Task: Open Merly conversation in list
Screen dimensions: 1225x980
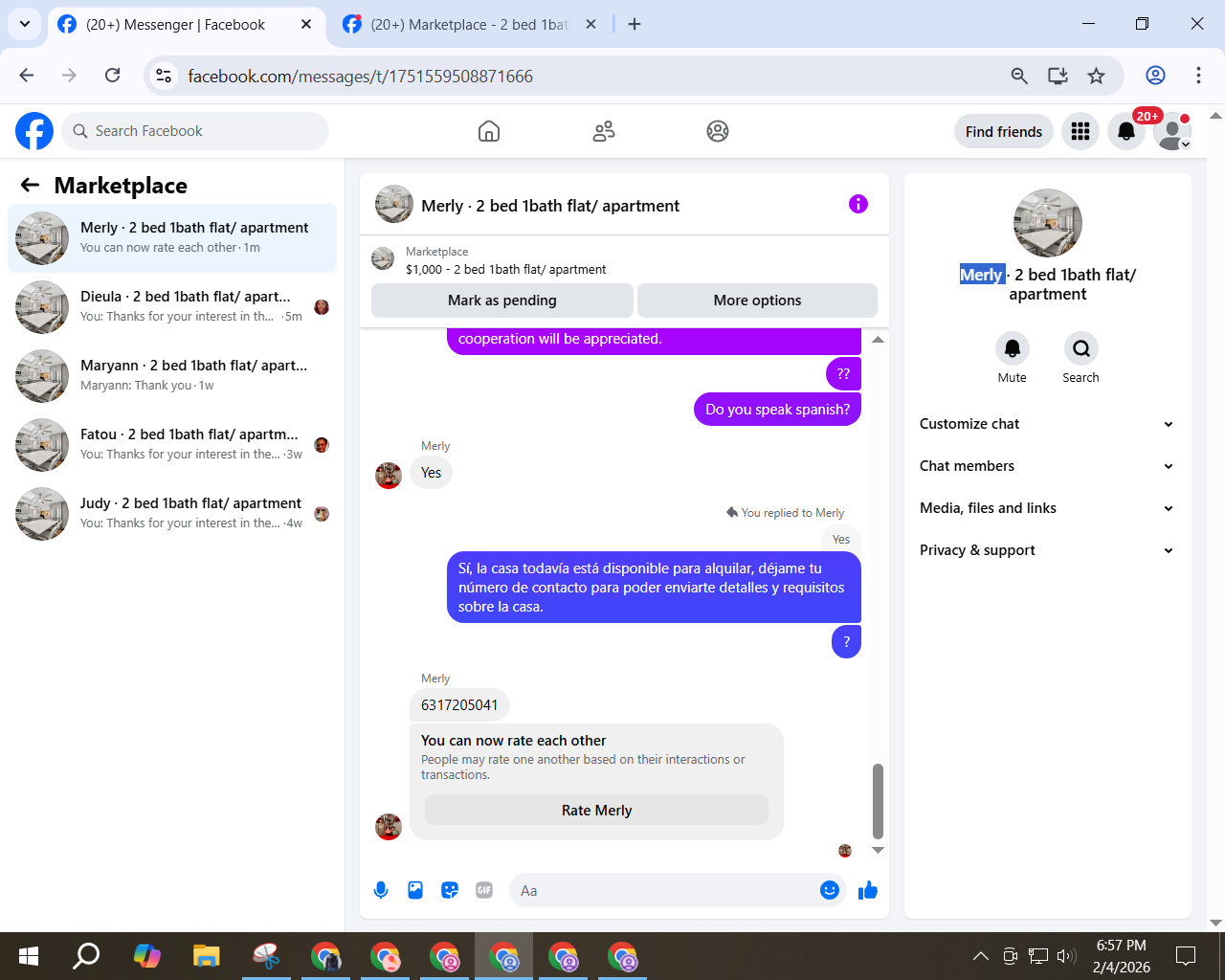Action: [x=172, y=237]
